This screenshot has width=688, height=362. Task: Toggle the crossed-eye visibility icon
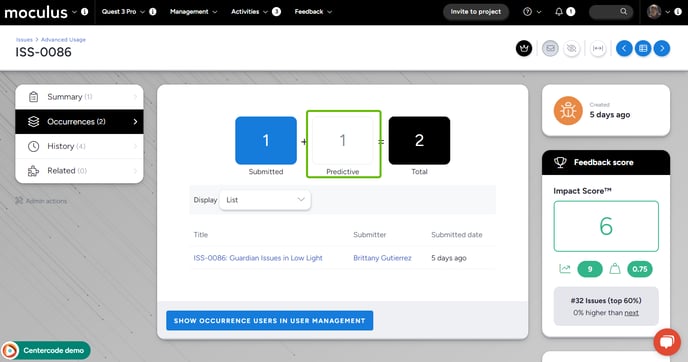click(x=571, y=48)
